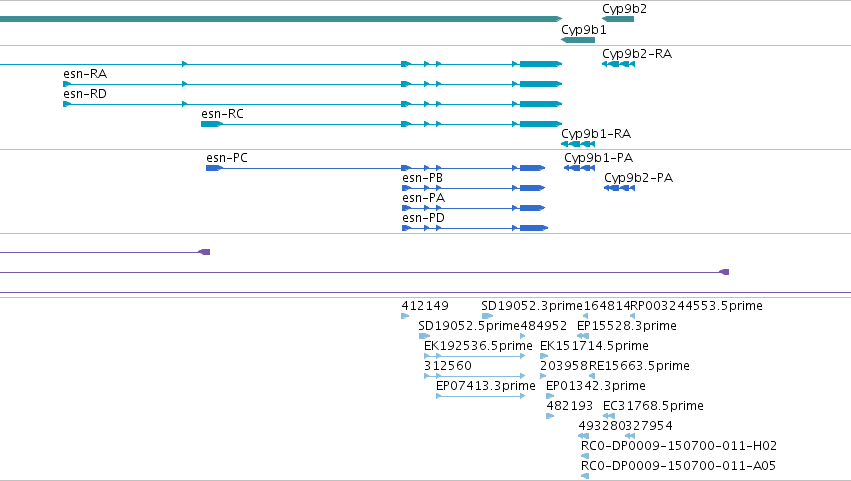
Task: Click the esn-PC first coding block
Action: click(214, 168)
